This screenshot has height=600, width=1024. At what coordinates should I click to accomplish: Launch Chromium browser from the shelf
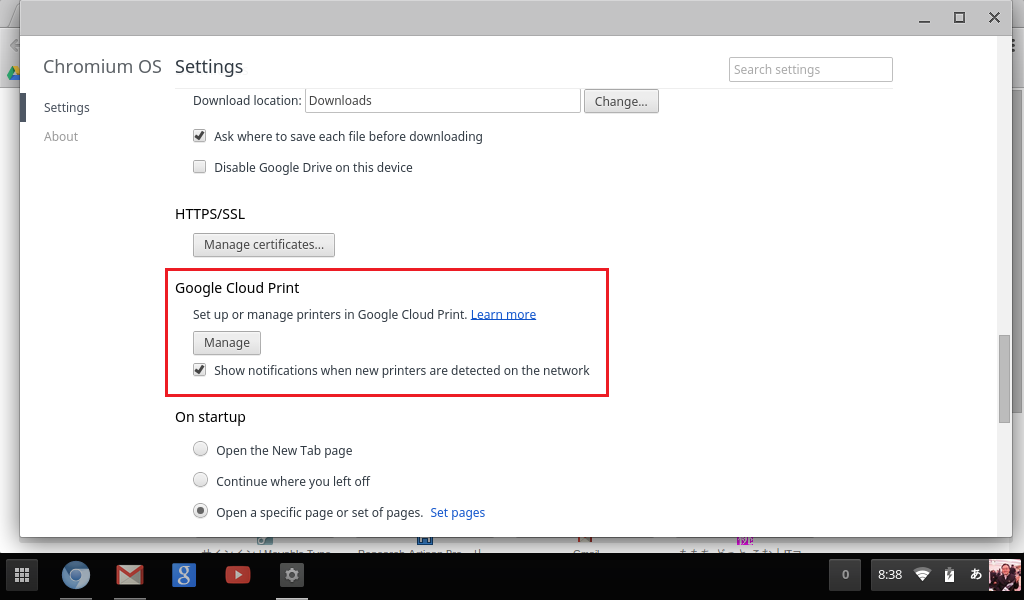coord(76,575)
